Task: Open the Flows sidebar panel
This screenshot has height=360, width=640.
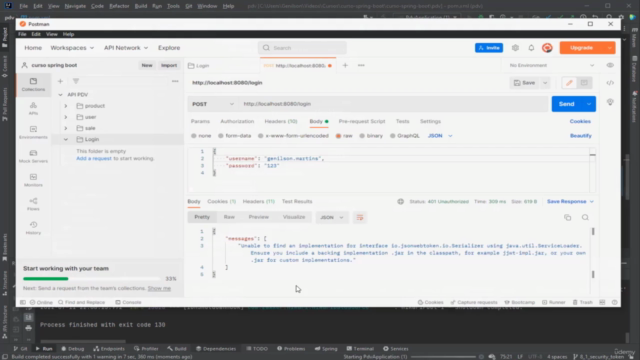Action: 33,204
